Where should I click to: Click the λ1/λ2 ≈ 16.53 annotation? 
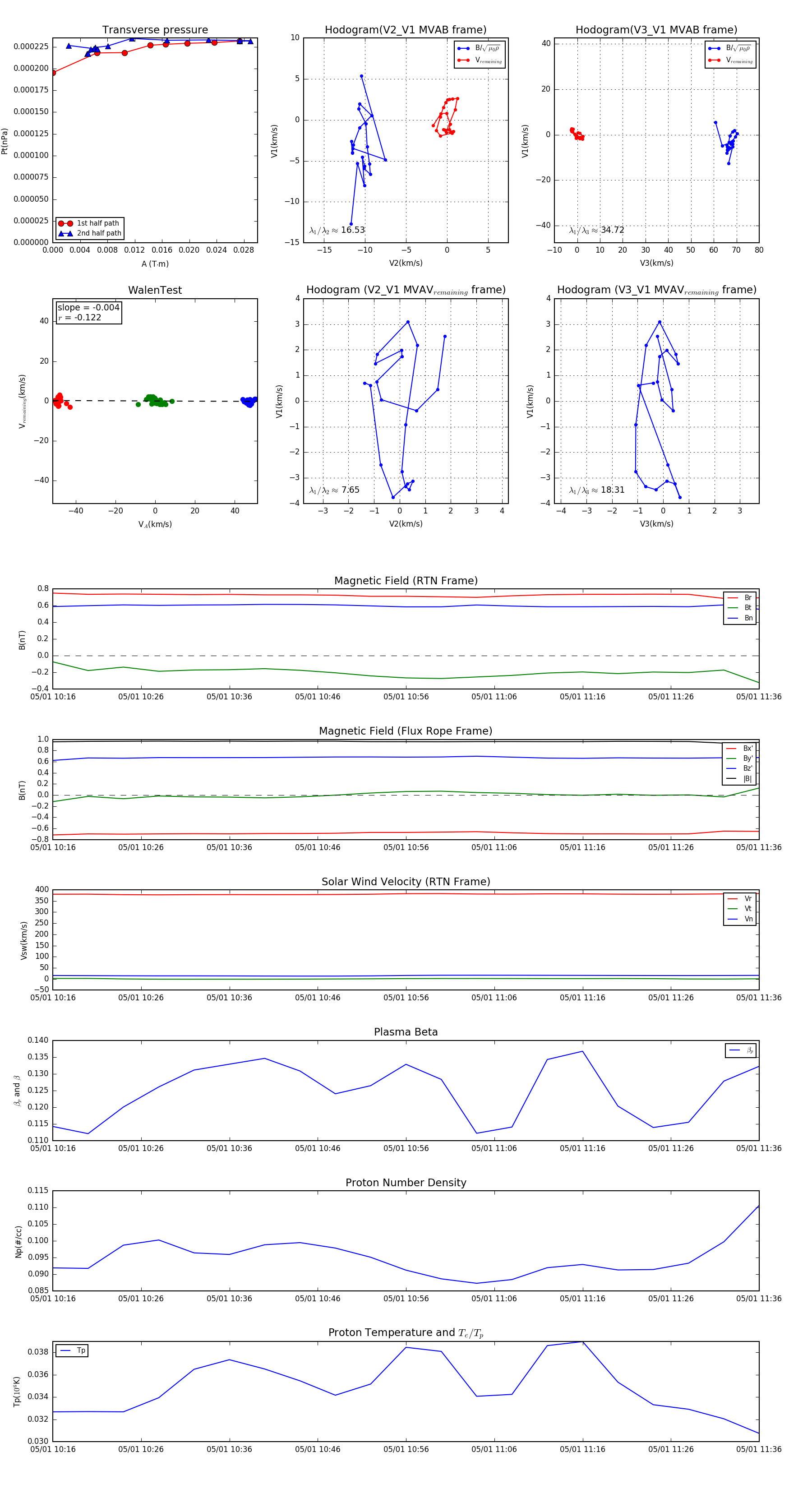337,230
